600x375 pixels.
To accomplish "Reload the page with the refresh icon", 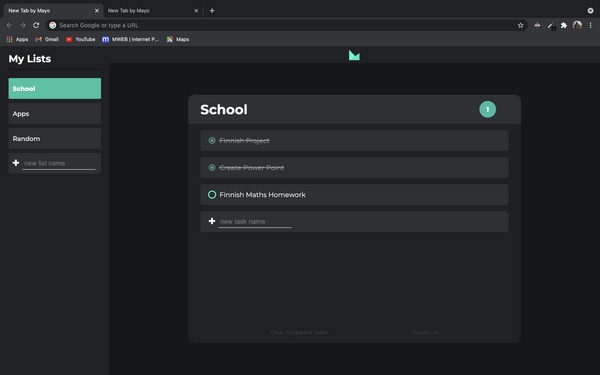I will click(36, 25).
